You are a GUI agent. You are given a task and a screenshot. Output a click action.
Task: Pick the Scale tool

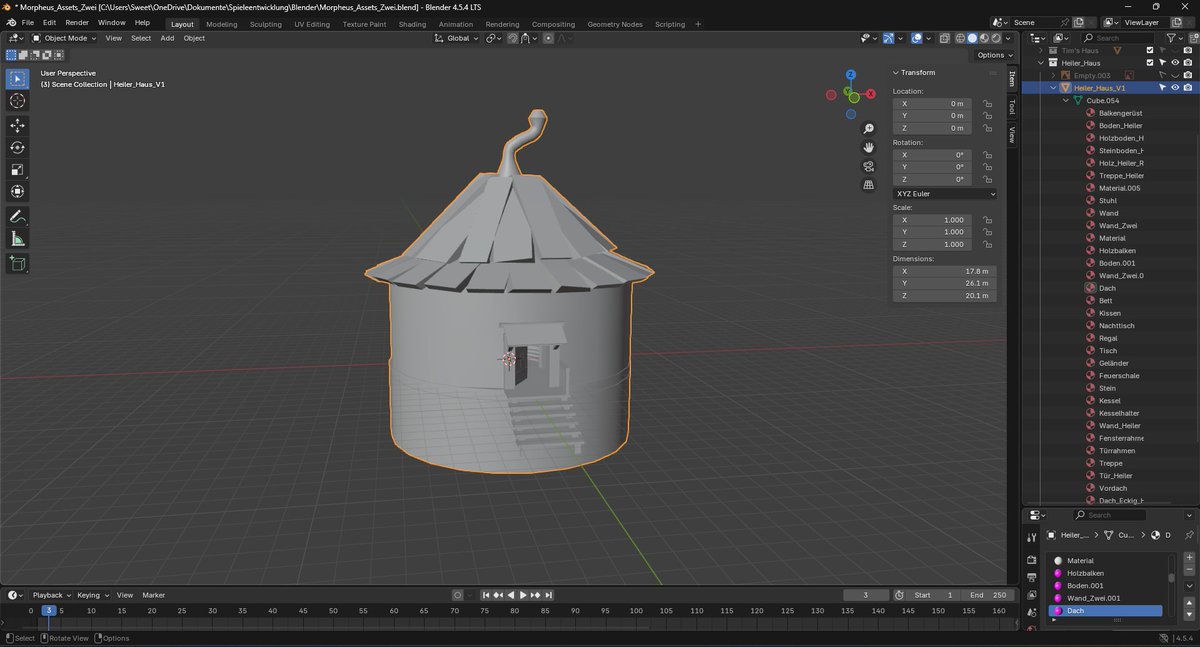tap(17, 169)
